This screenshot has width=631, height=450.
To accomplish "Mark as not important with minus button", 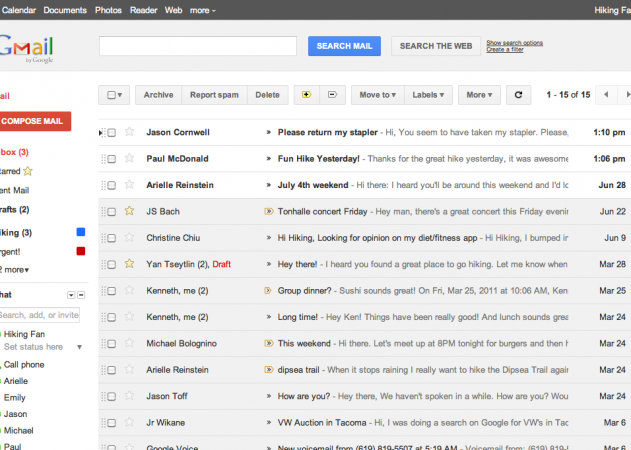I will [332, 95].
